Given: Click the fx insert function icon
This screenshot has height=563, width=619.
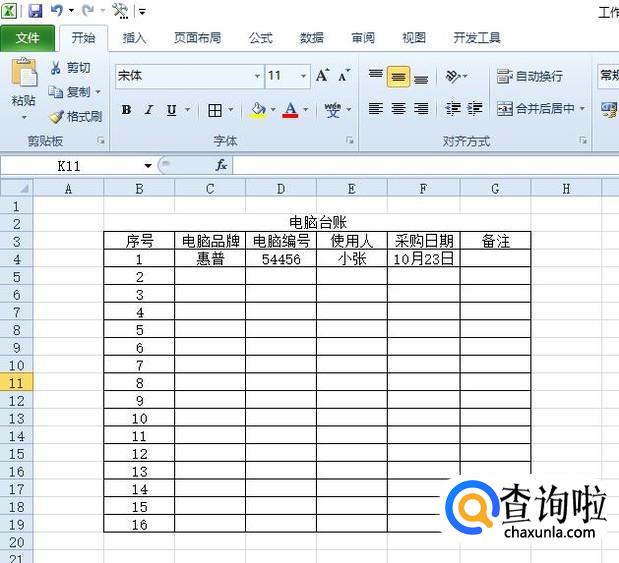Looking at the screenshot, I should [221, 165].
